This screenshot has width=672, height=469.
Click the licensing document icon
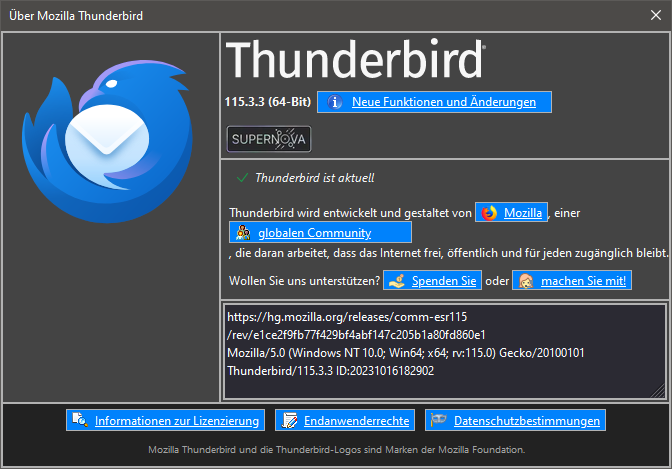click(x=80, y=420)
